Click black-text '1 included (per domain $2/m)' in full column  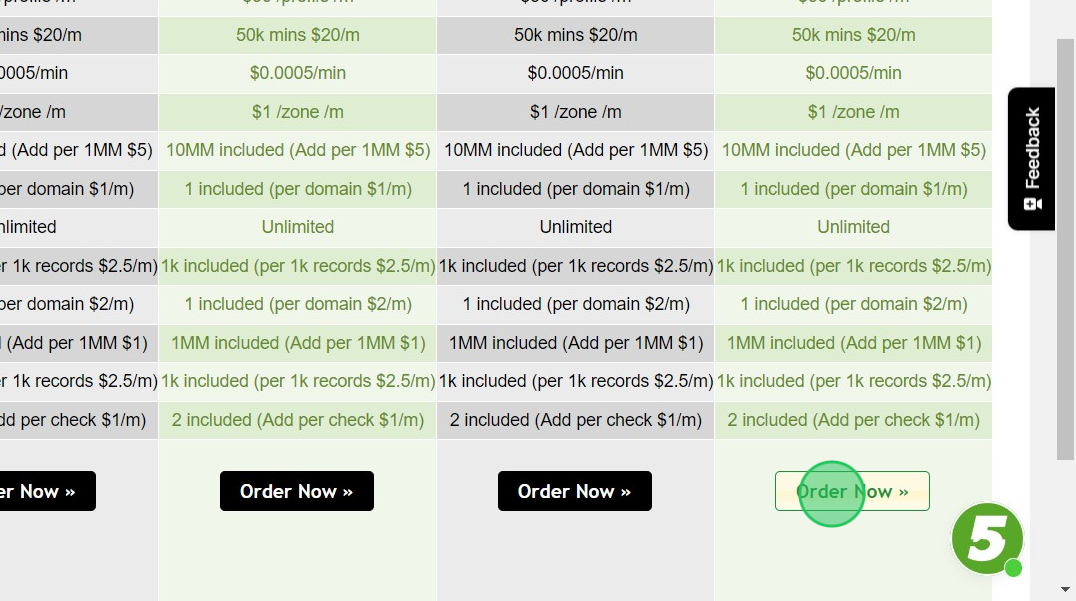(575, 304)
